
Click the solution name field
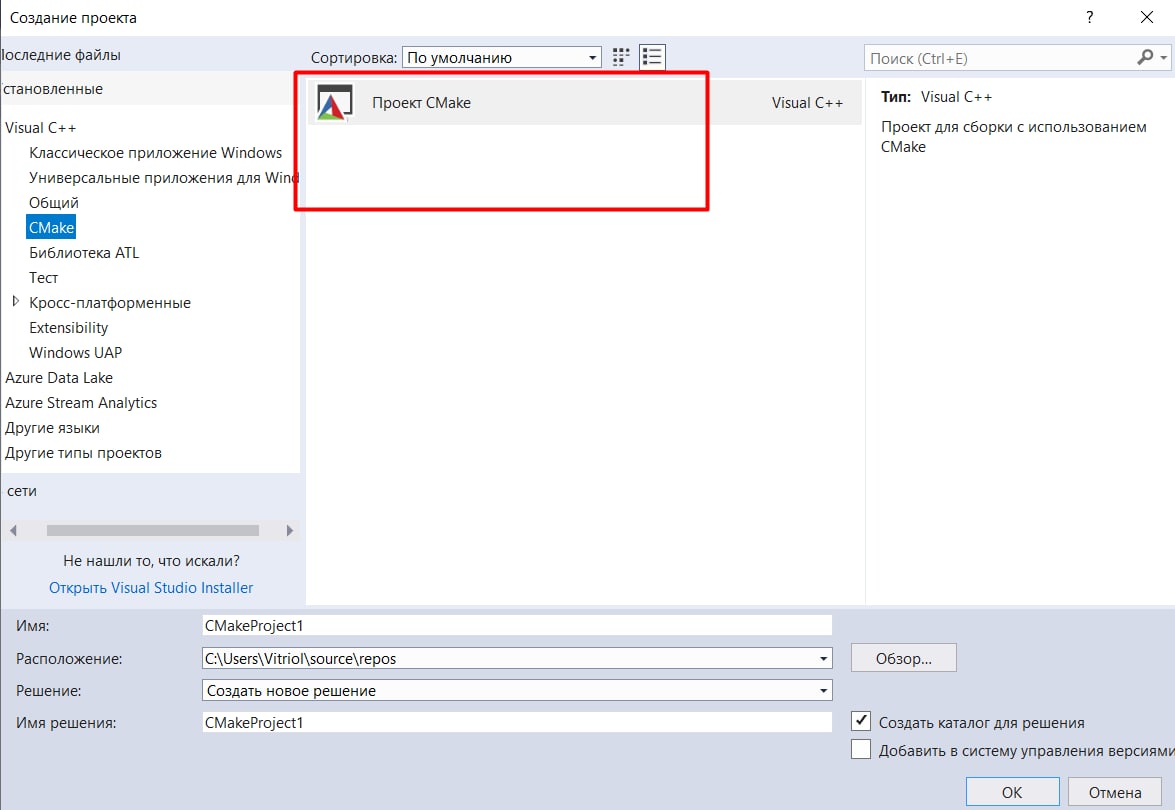[x=517, y=722]
